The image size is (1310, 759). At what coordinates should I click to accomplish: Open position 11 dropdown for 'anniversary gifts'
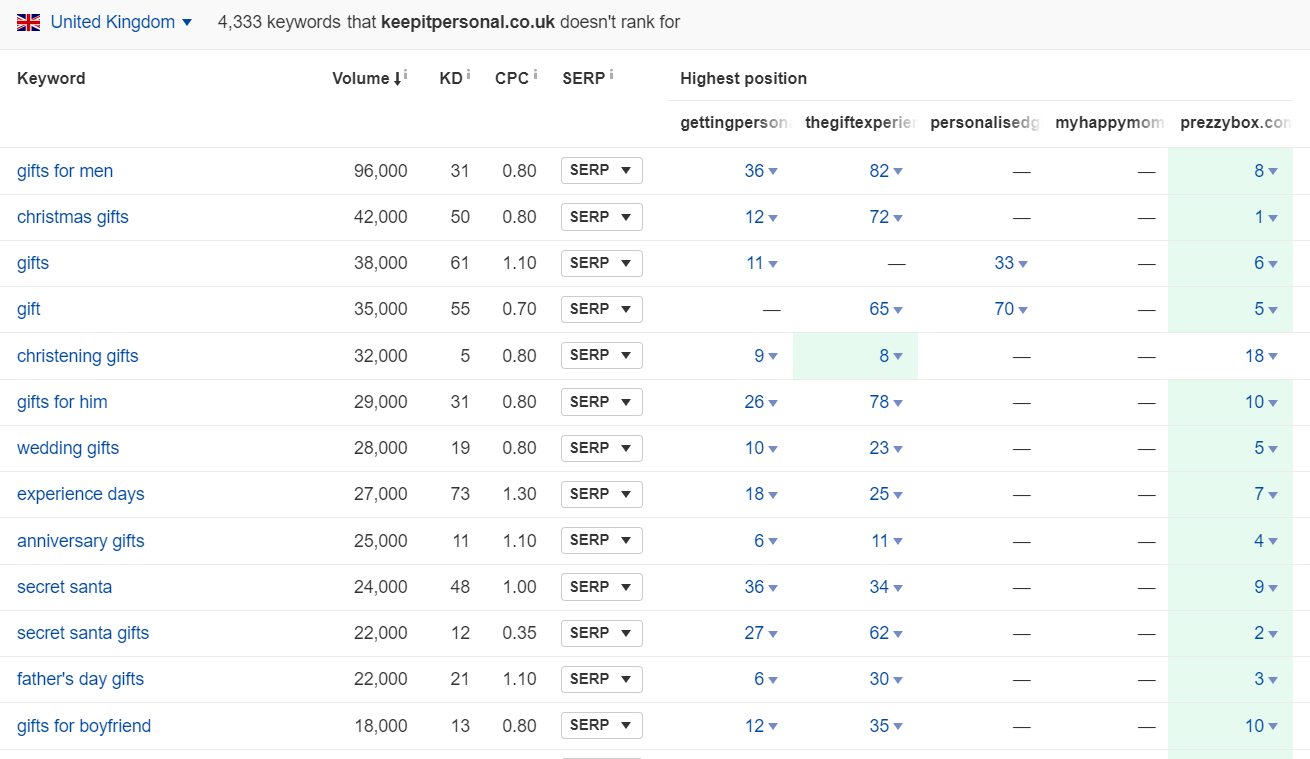click(886, 541)
